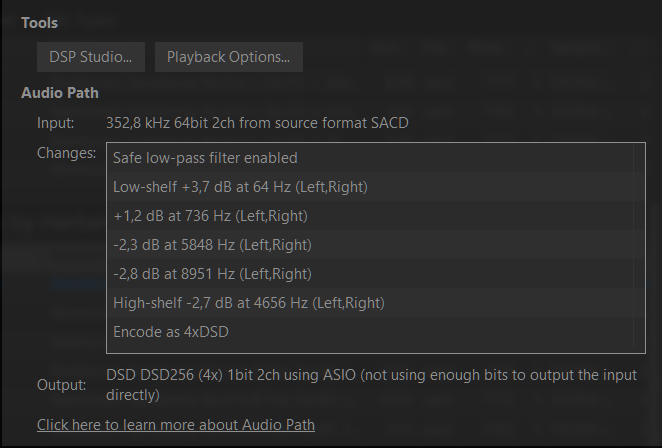662x448 pixels.
Task: Follow the learn more about Audio Path link
Action: pyautogui.click(x=176, y=425)
